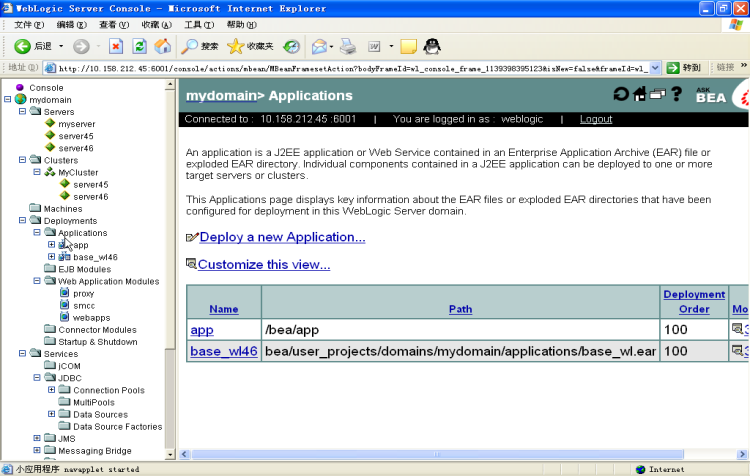
Task: Open the app link in the Name column
Action: pyautogui.click(x=202, y=330)
